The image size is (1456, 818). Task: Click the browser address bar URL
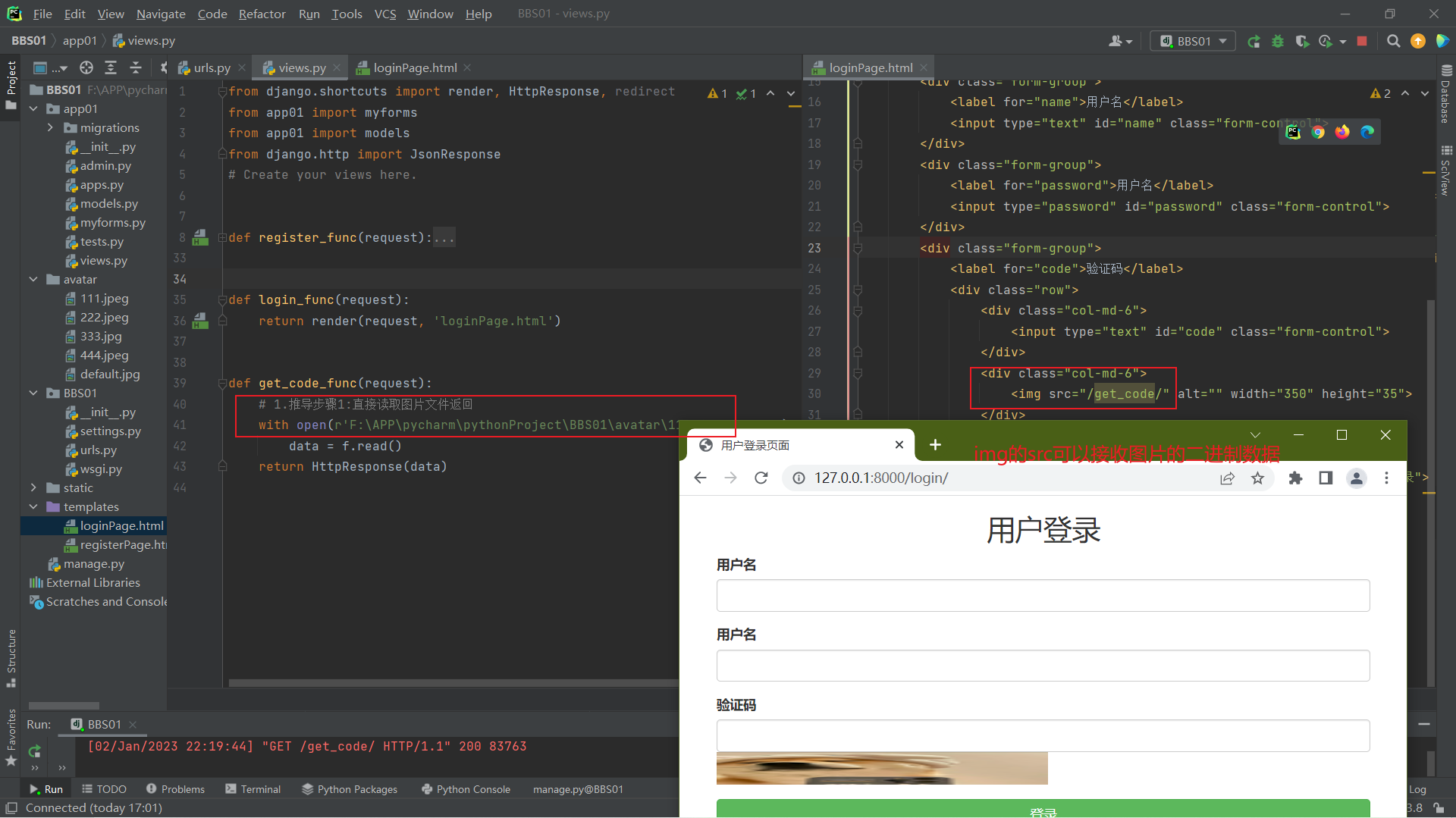tap(881, 478)
